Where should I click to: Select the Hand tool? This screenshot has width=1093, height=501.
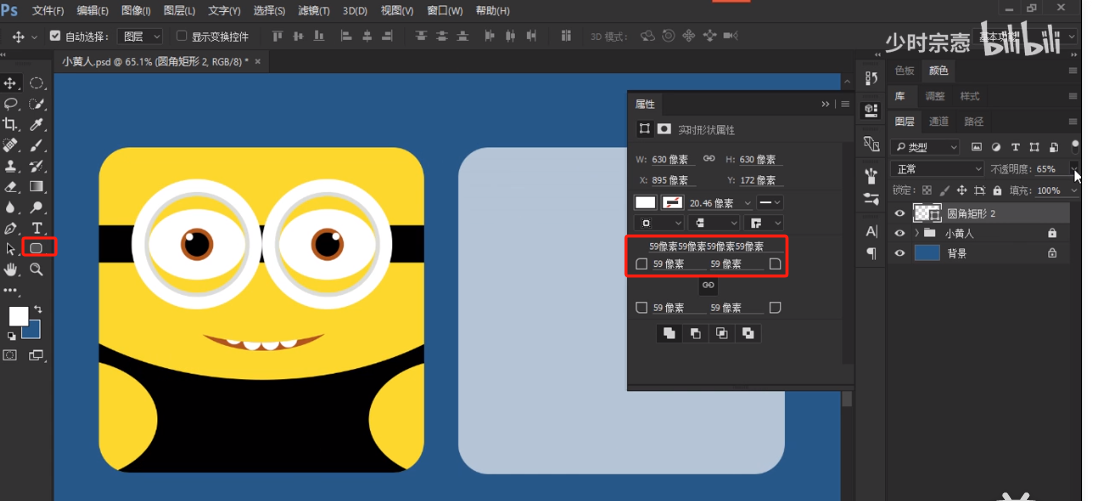10,269
